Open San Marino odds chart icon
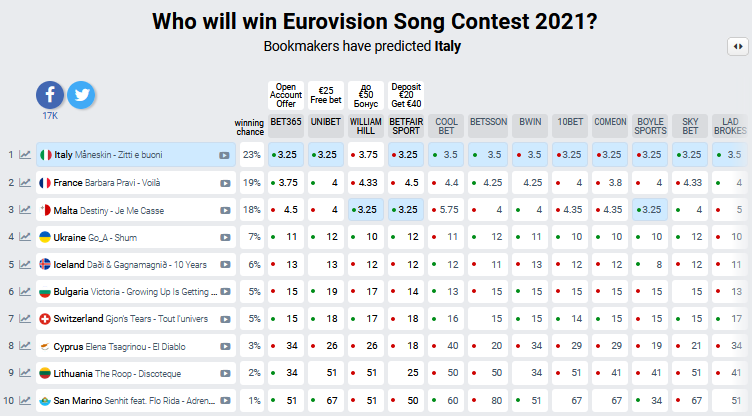Viewport: 752px width, 416px height. click(23, 401)
